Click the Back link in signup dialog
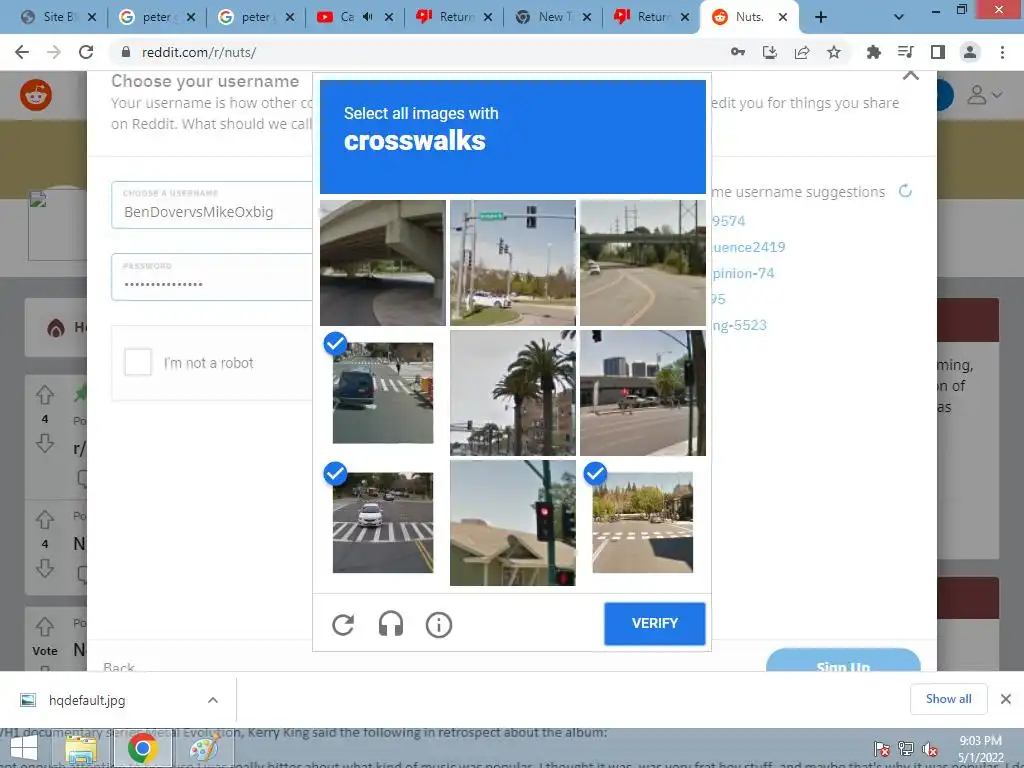The height and width of the screenshot is (768, 1024). coord(119,666)
